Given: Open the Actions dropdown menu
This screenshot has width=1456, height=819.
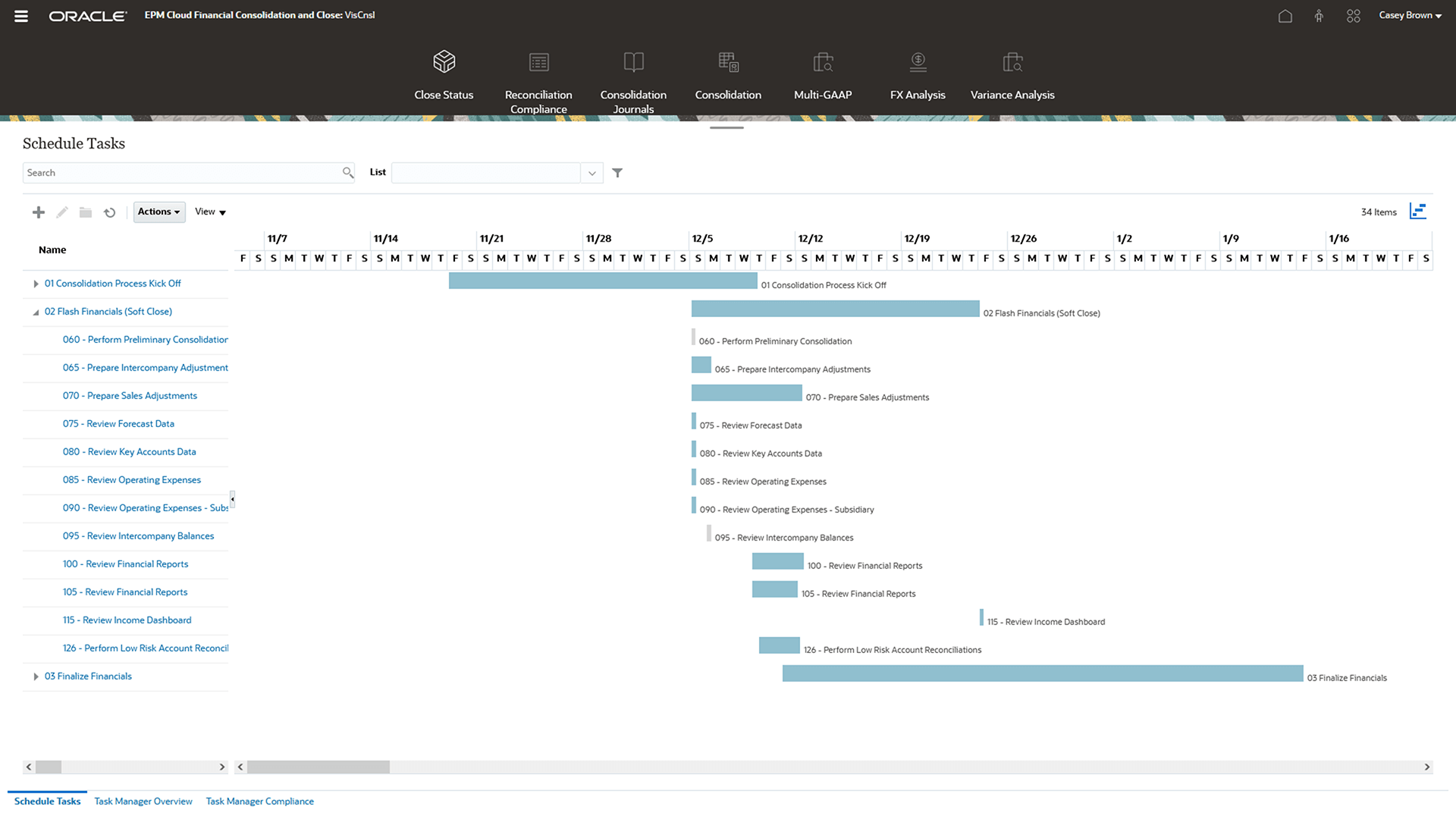Looking at the screenshot, I should pyautogui.click(x=159, y=212).
